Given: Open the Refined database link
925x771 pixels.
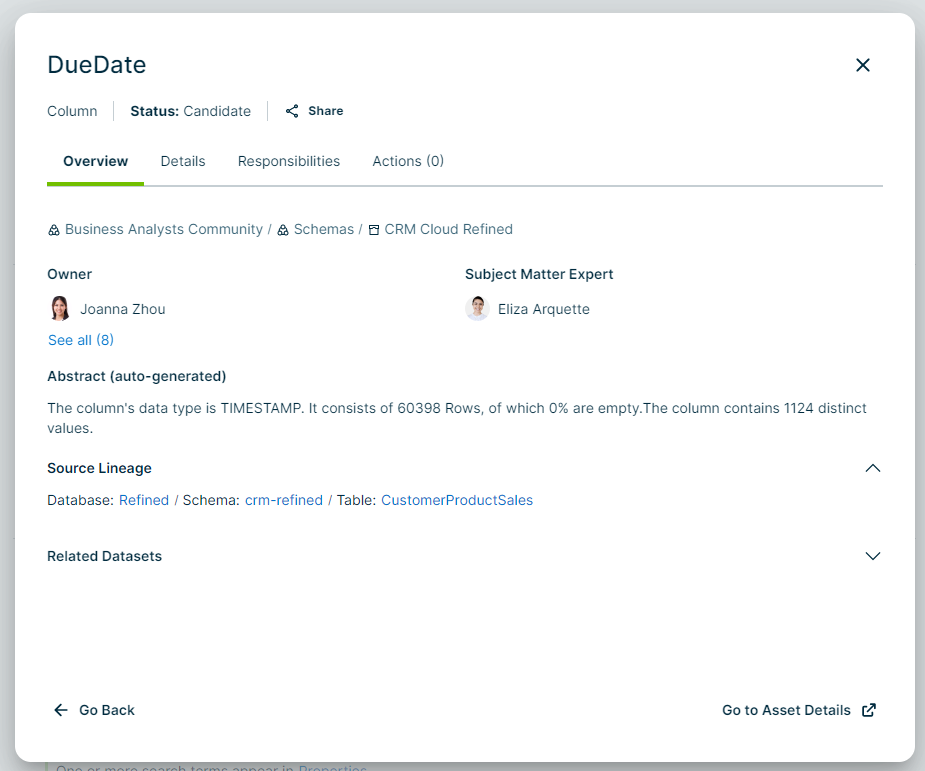Looking at the screenshot, I should [x=144, y=500].
